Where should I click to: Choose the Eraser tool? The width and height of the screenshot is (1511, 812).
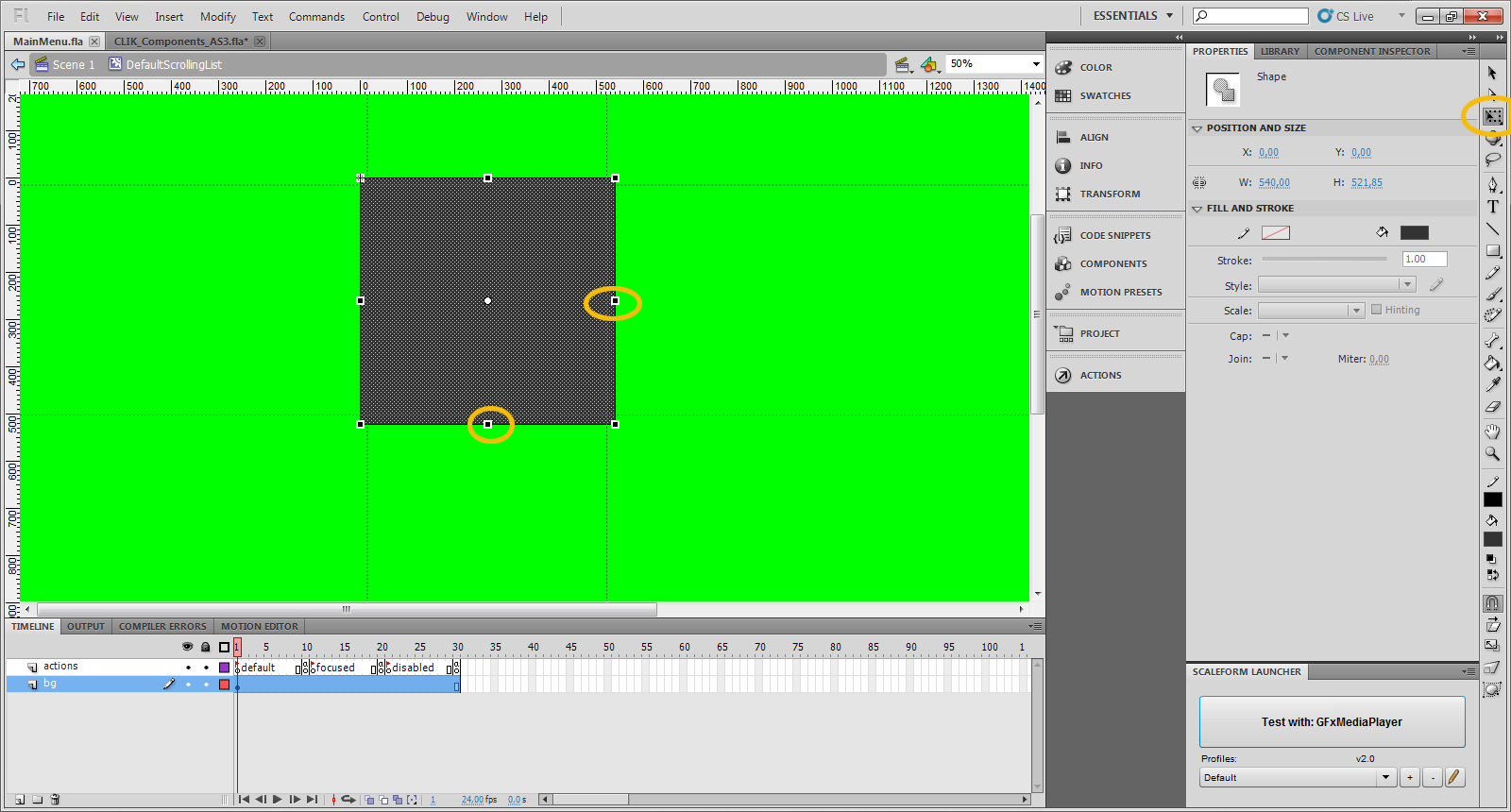1492,407
